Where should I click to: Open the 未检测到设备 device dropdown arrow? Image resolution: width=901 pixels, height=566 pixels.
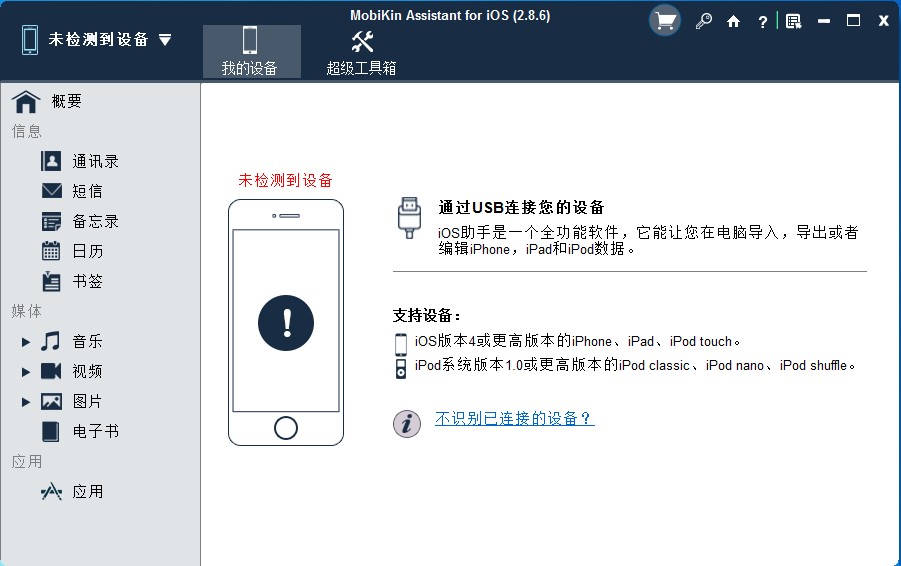pyautogui.click(x=165, y=40)
